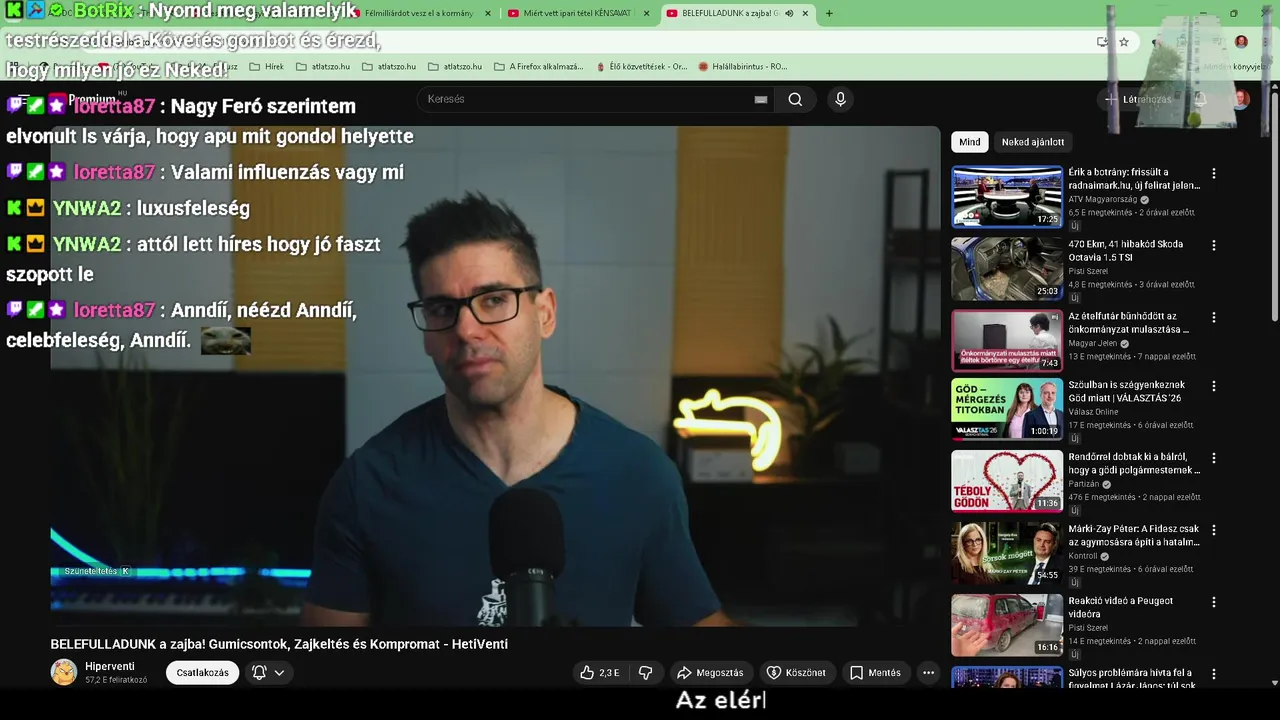Mute the BELEFULLADUNK tab audio icon
The height and width of the screenshot is (720, 1280).
coord(789,13)
